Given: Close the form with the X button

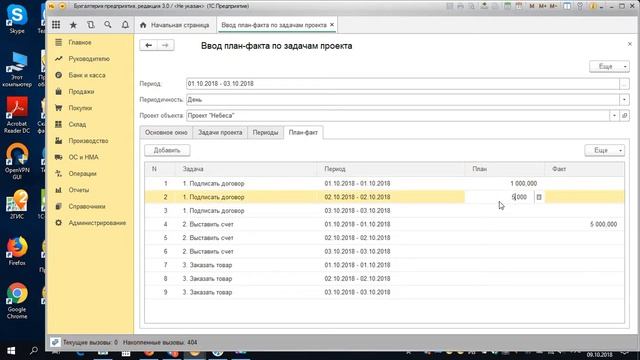Looking at the screenshot, I should coord(629,44).
